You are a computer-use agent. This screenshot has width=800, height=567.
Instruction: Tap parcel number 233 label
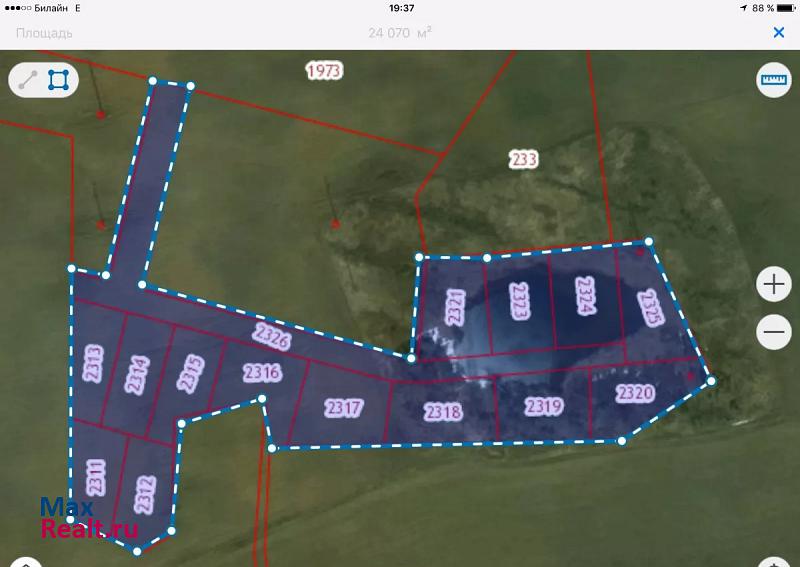[523, 159]
